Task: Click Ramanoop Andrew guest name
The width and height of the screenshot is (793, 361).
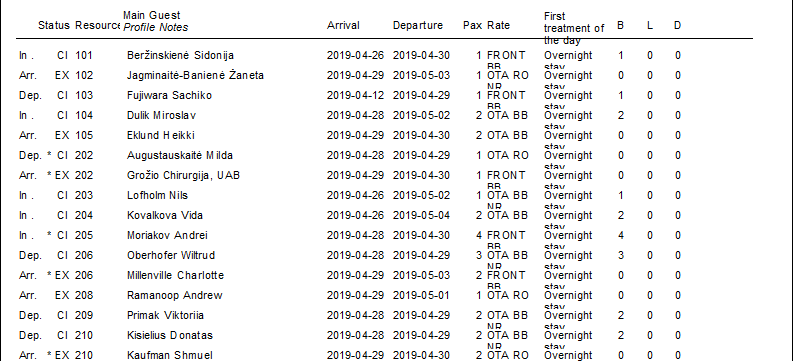Action: (x=174, y=295)
